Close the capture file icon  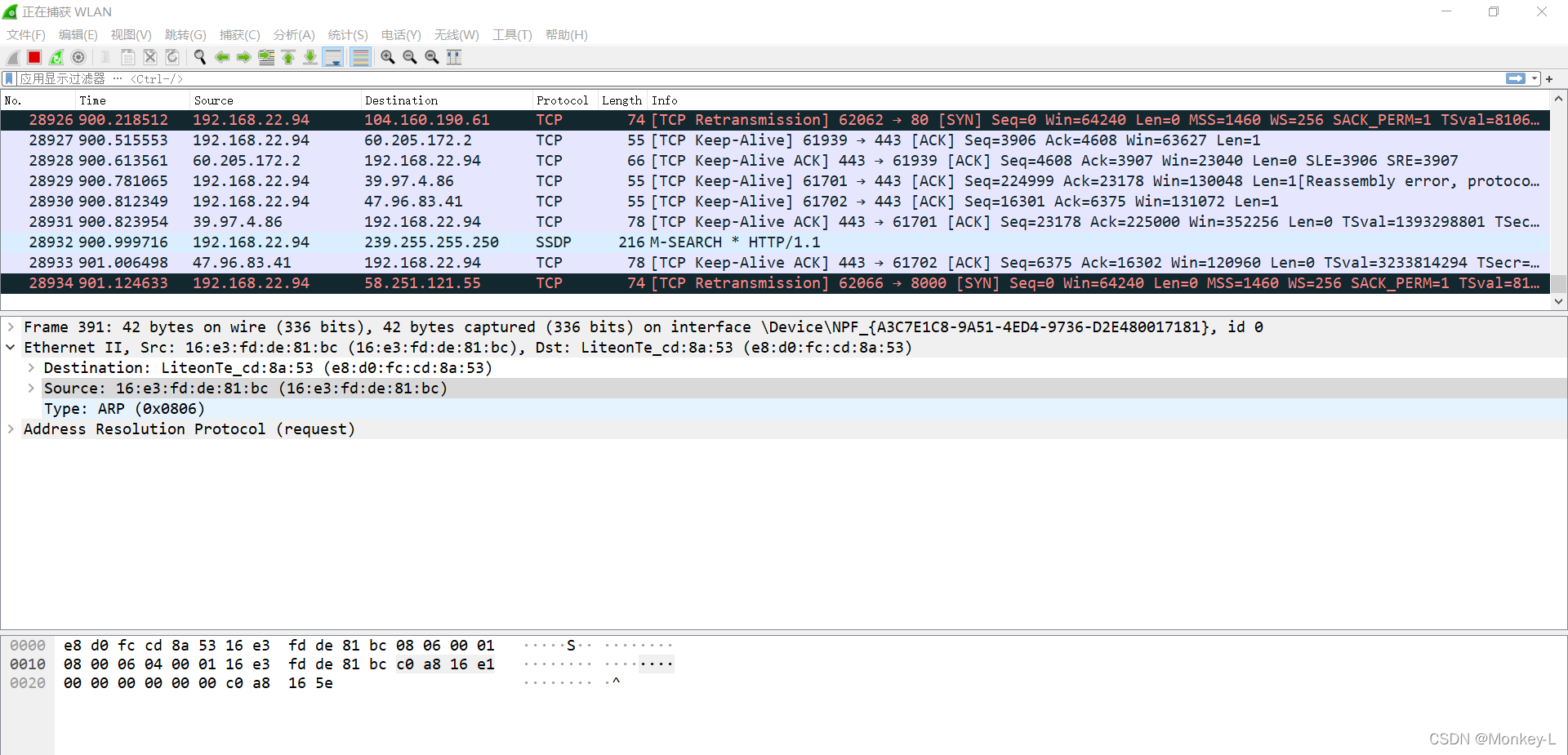coord(150,57)
